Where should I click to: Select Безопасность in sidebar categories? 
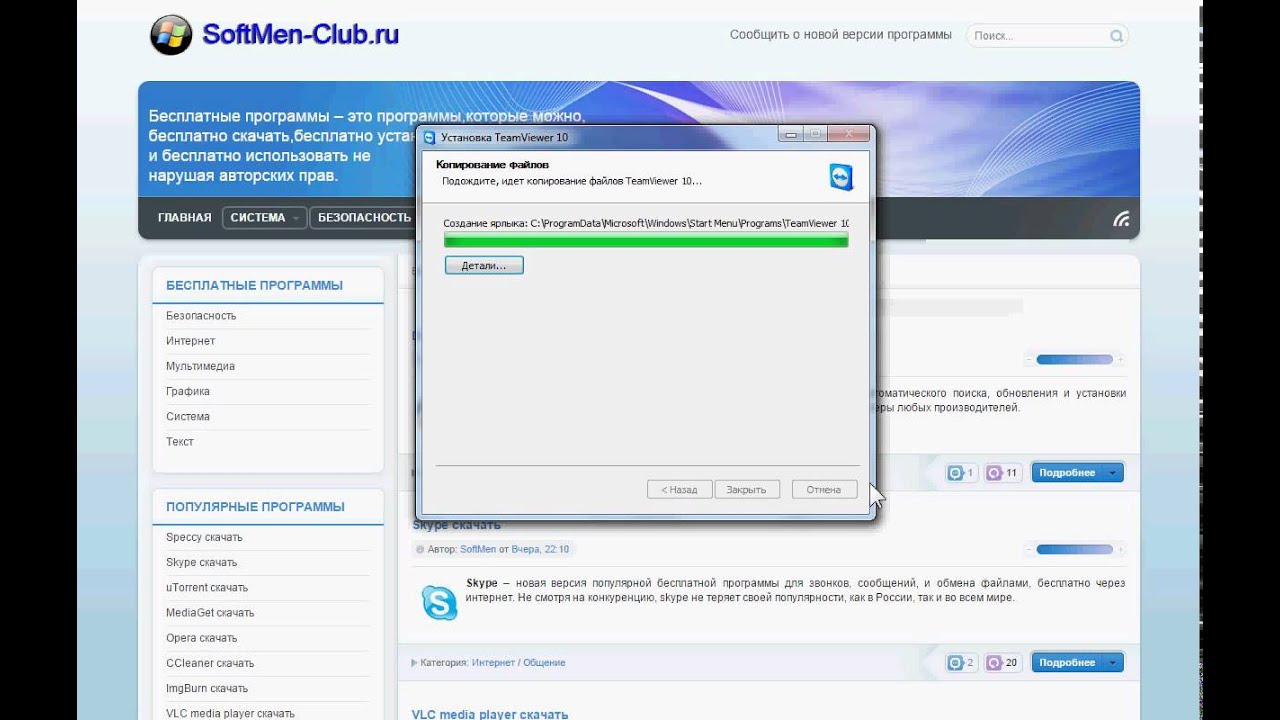(x=201, y=316)
